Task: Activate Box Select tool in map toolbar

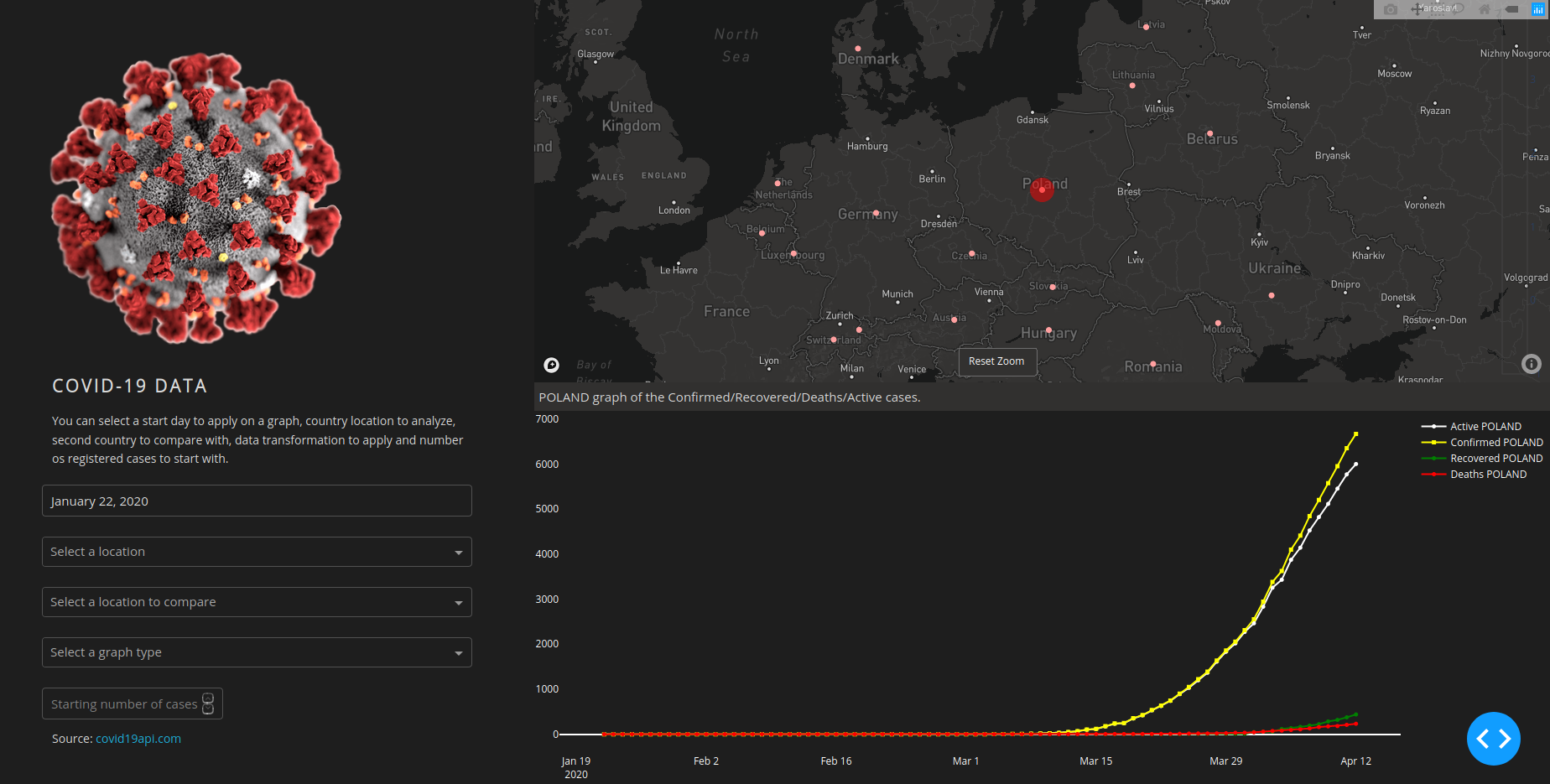Action: (x=1437, y=9)
